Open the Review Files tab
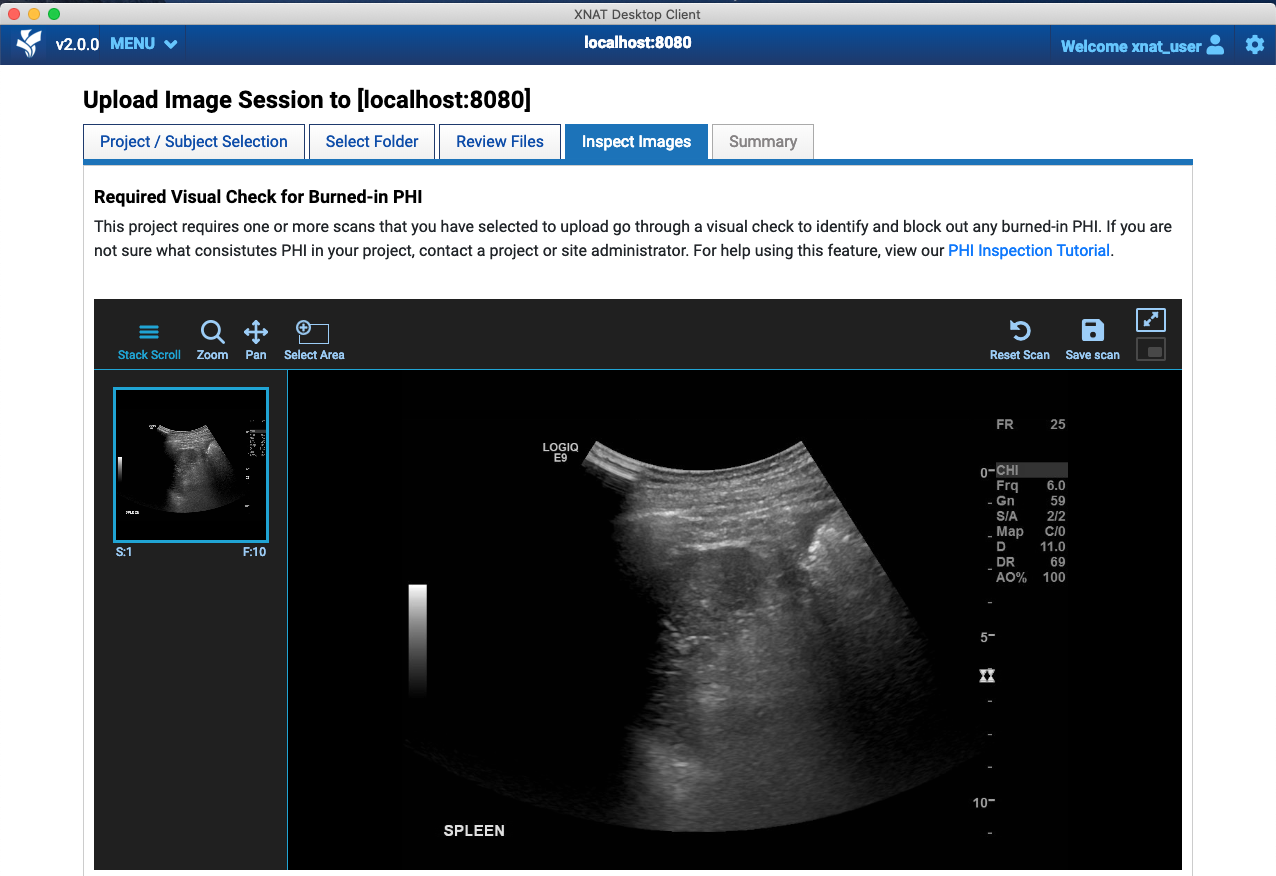This screenshot has height=876, width=1276. (500, 142)
